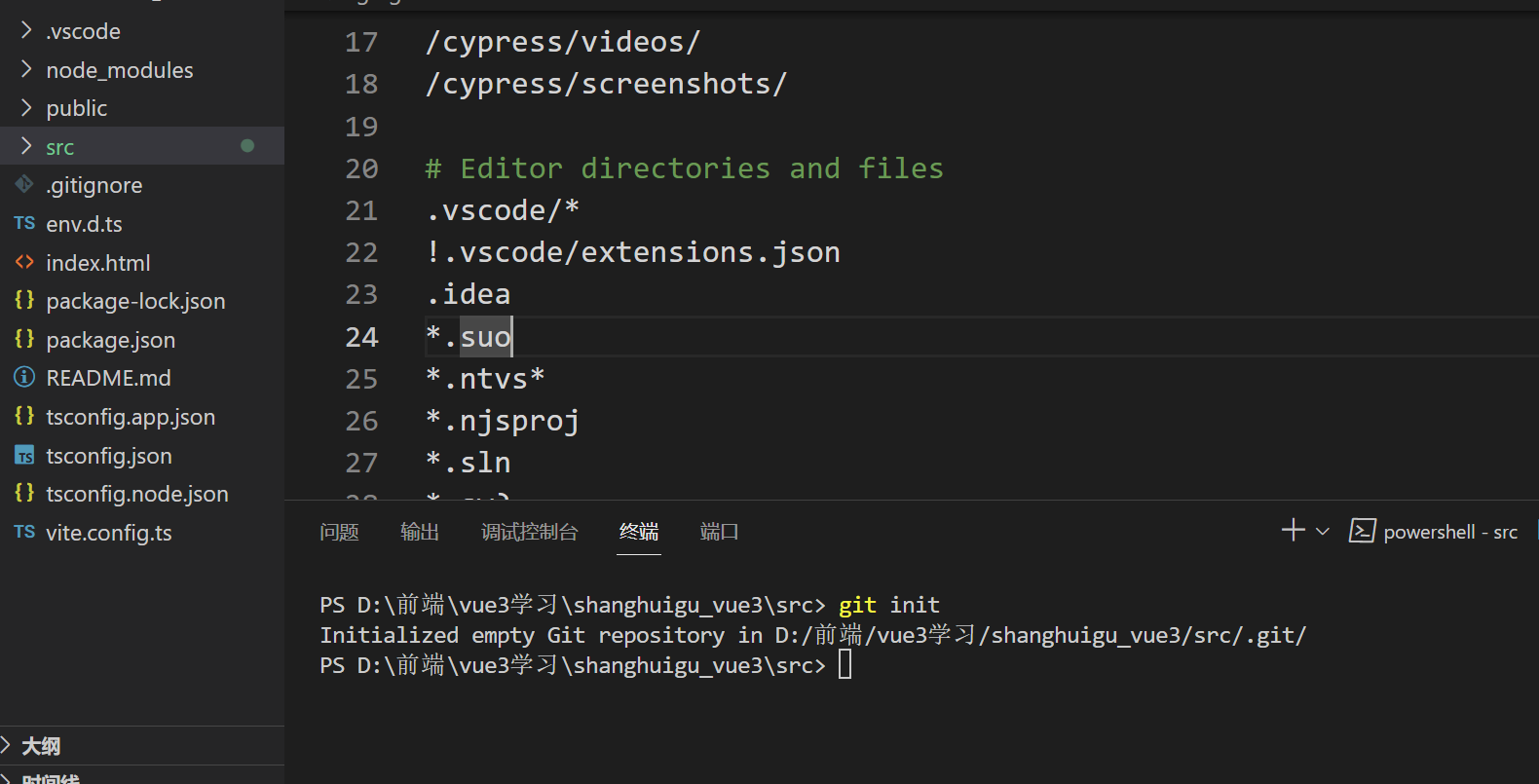Expand the public folder

[26, 108]
